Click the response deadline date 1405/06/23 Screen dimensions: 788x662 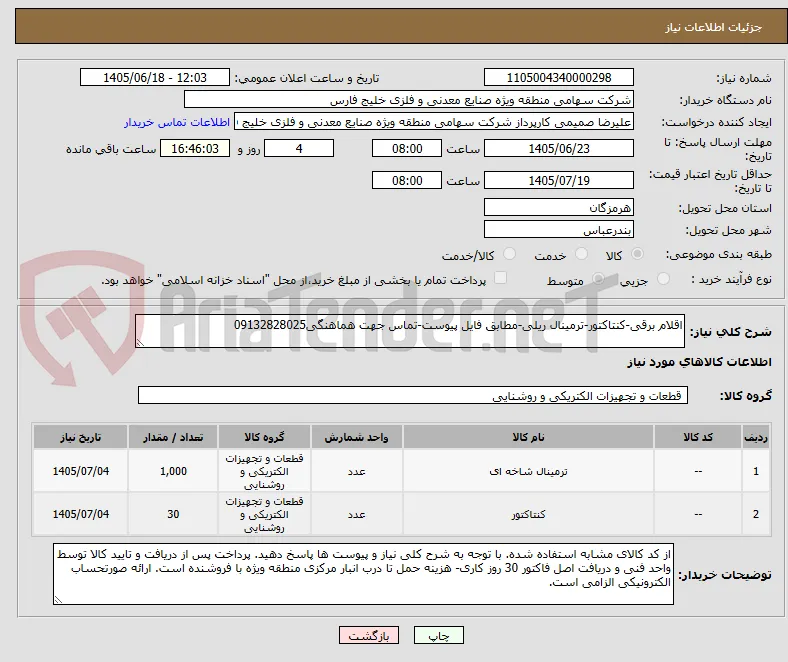(558, 148)
